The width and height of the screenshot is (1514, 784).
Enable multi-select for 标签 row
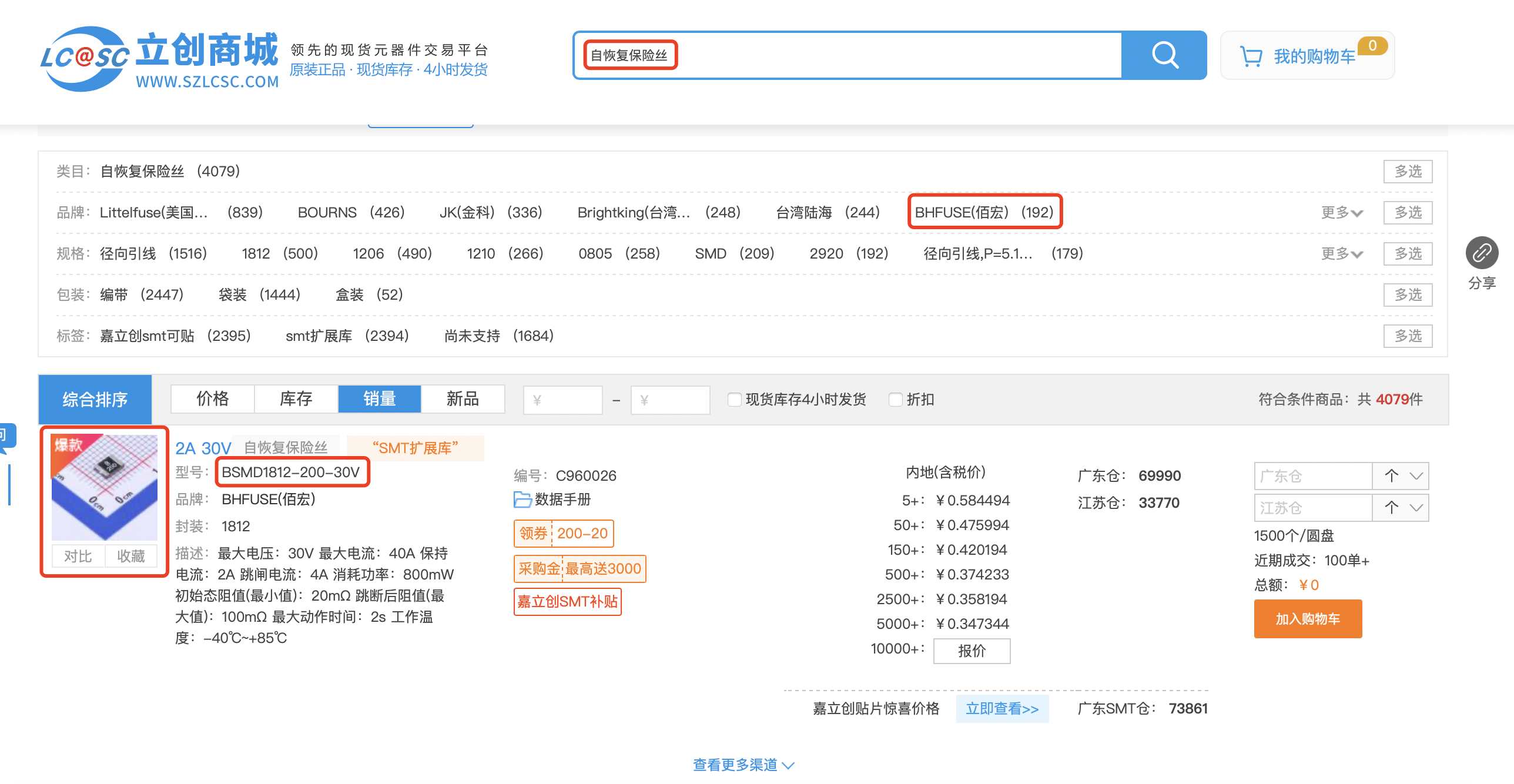1408,336
